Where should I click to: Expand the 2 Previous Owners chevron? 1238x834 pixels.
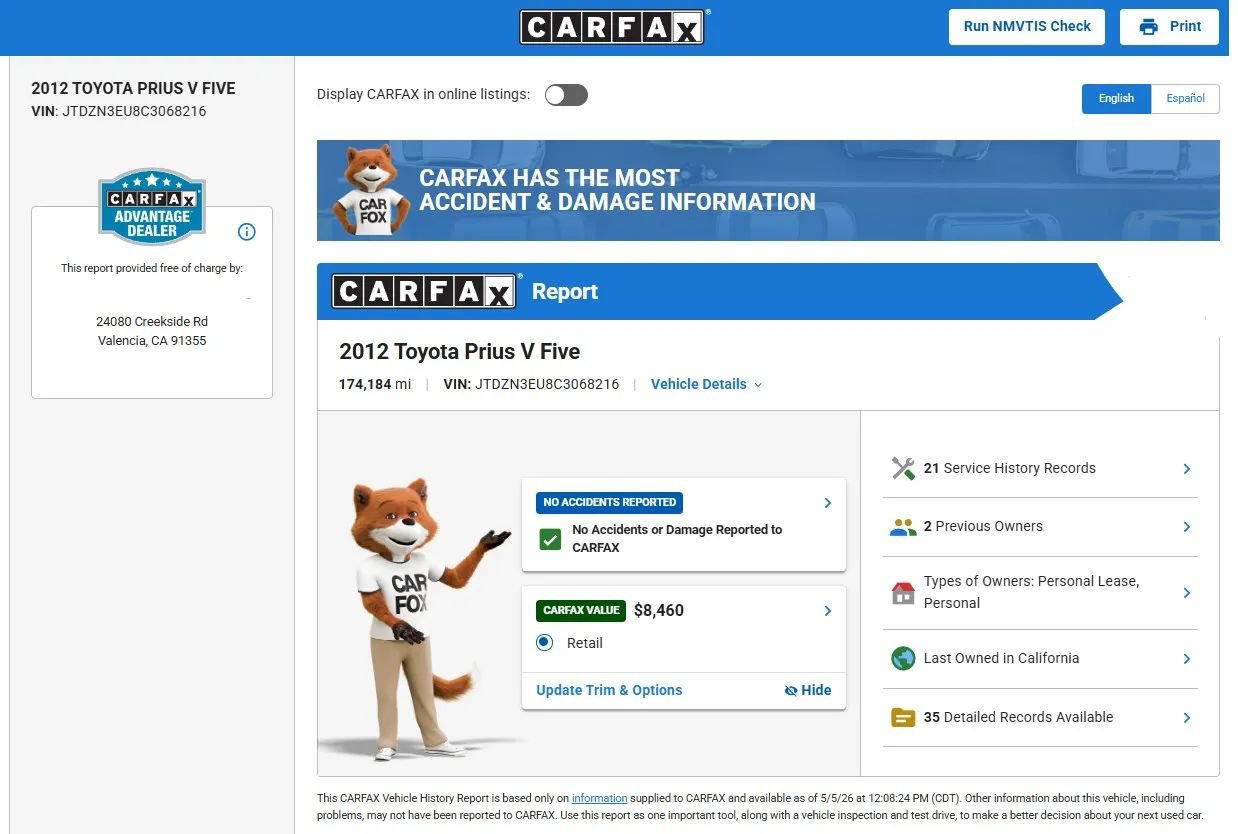tap(1187, 527)
